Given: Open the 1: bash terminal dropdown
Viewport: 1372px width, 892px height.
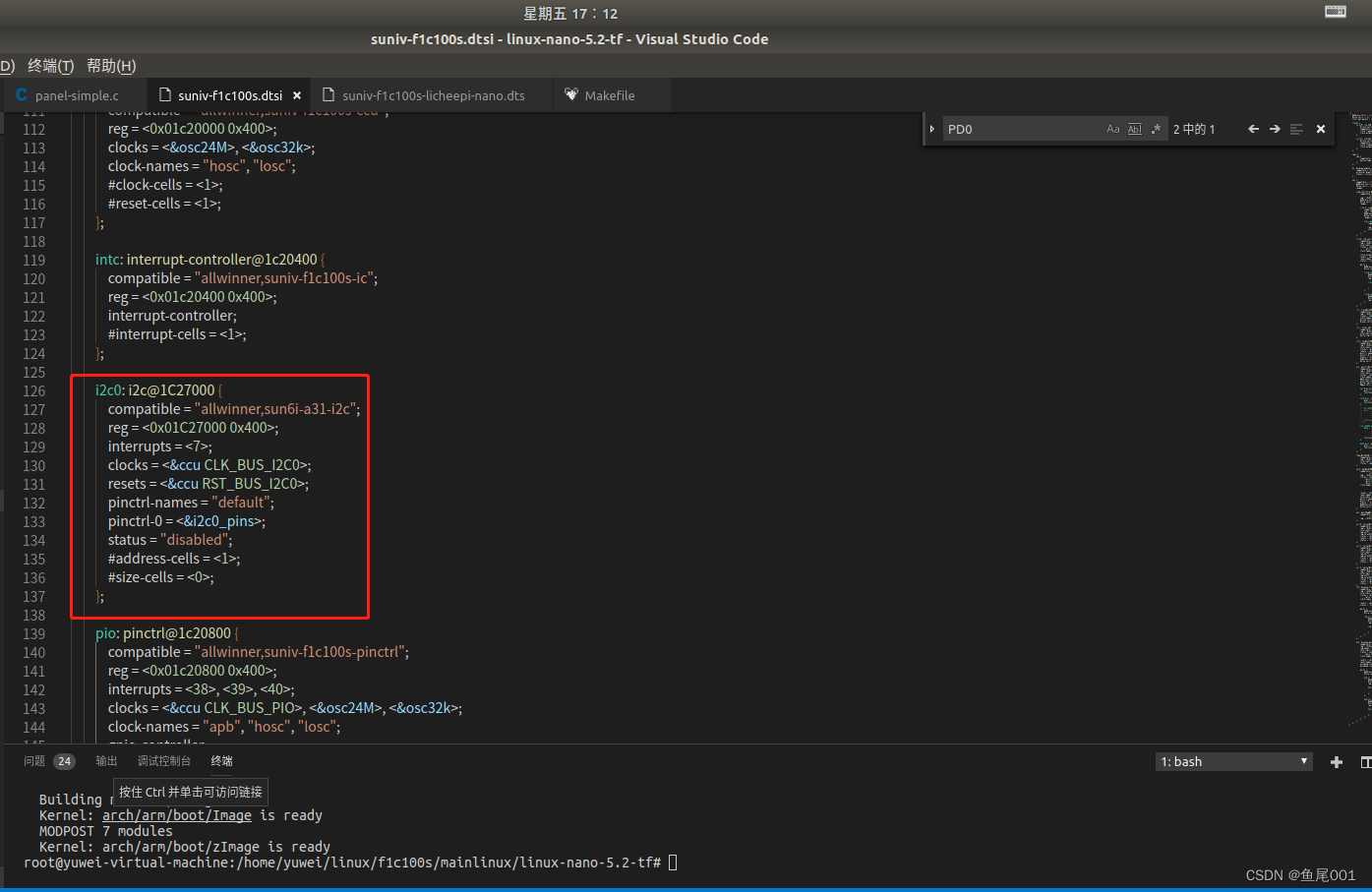Looking at the screenshot, I should click(x=1234, y=761).
